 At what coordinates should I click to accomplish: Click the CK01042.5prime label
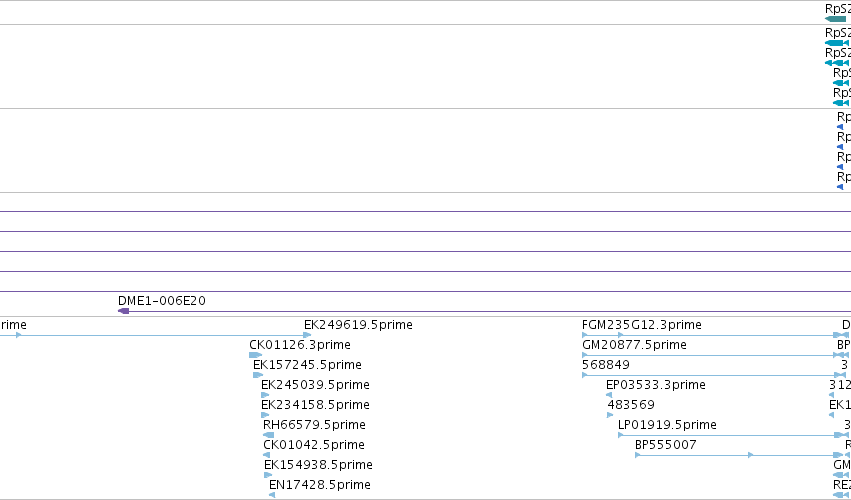(x=314, y=445)
